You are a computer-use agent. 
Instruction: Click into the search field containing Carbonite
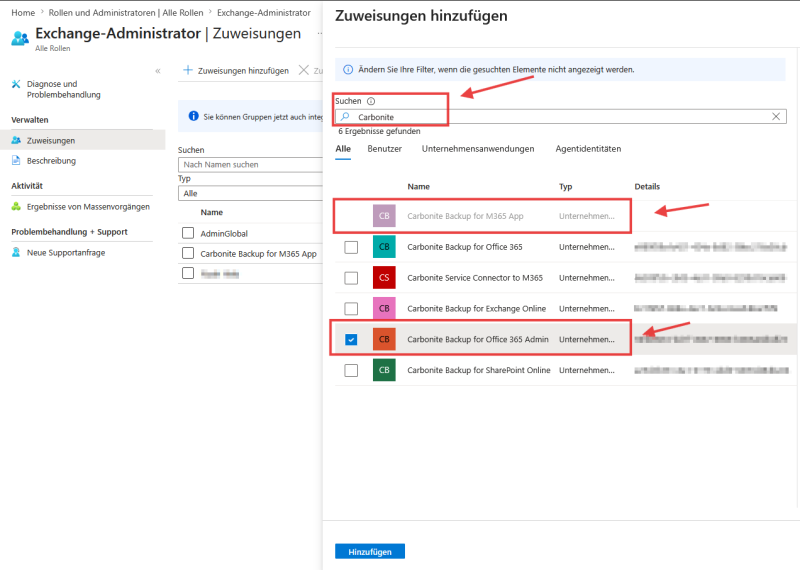point(561,116)
